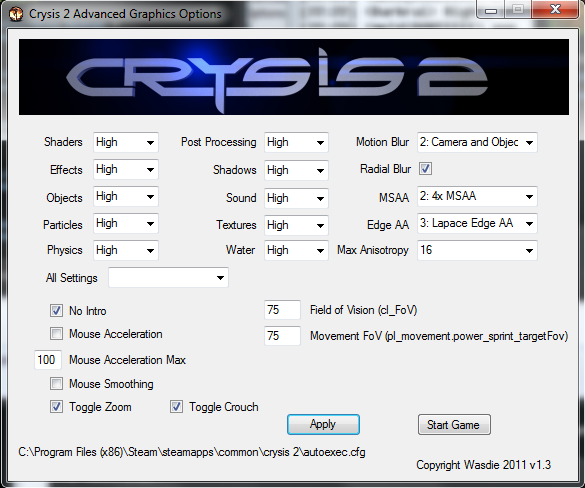Open the Shadows quality dropdown
The image size is (585, 488).
pos(296,170)
